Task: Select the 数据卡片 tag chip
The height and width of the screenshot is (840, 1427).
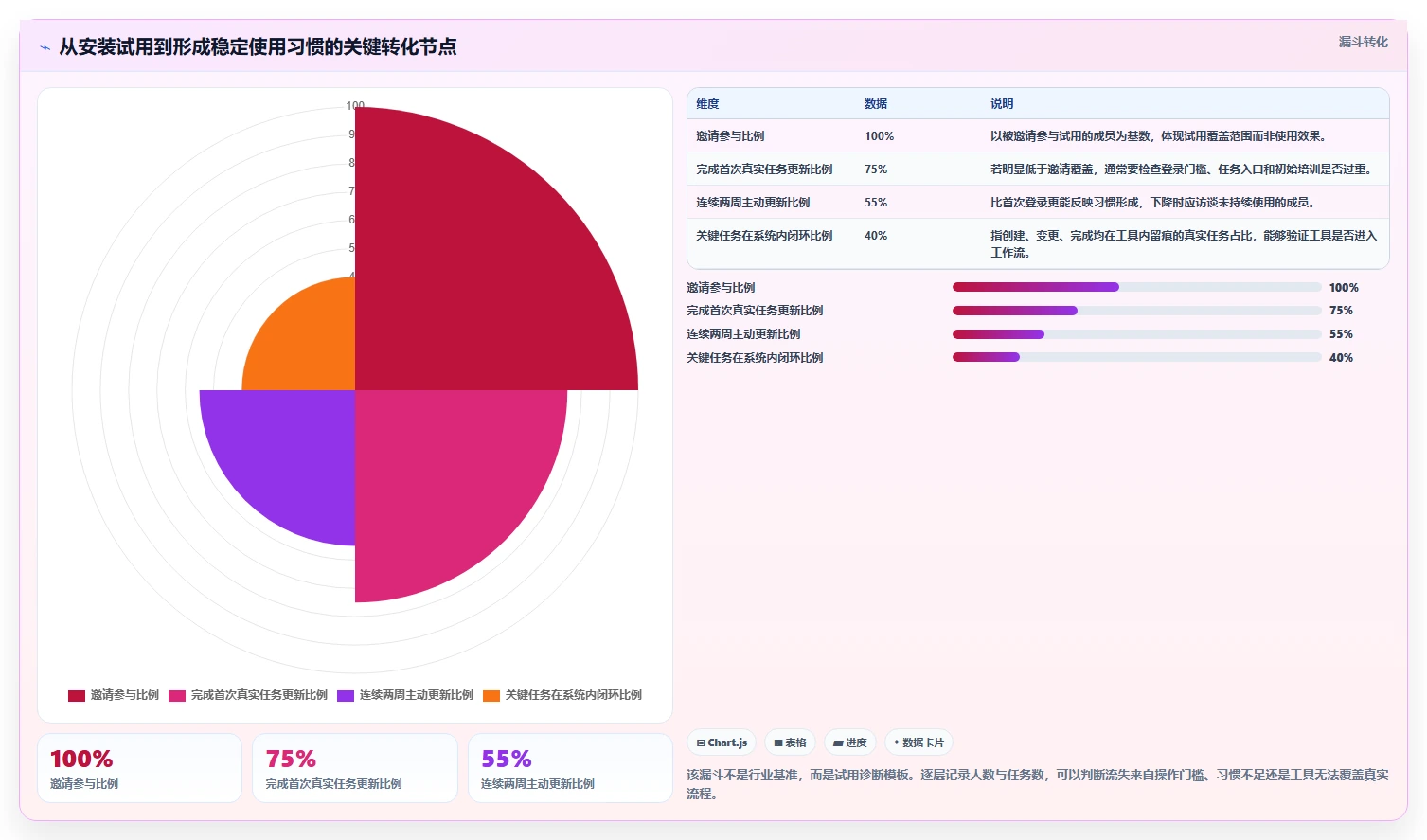Action: (919, 742)
